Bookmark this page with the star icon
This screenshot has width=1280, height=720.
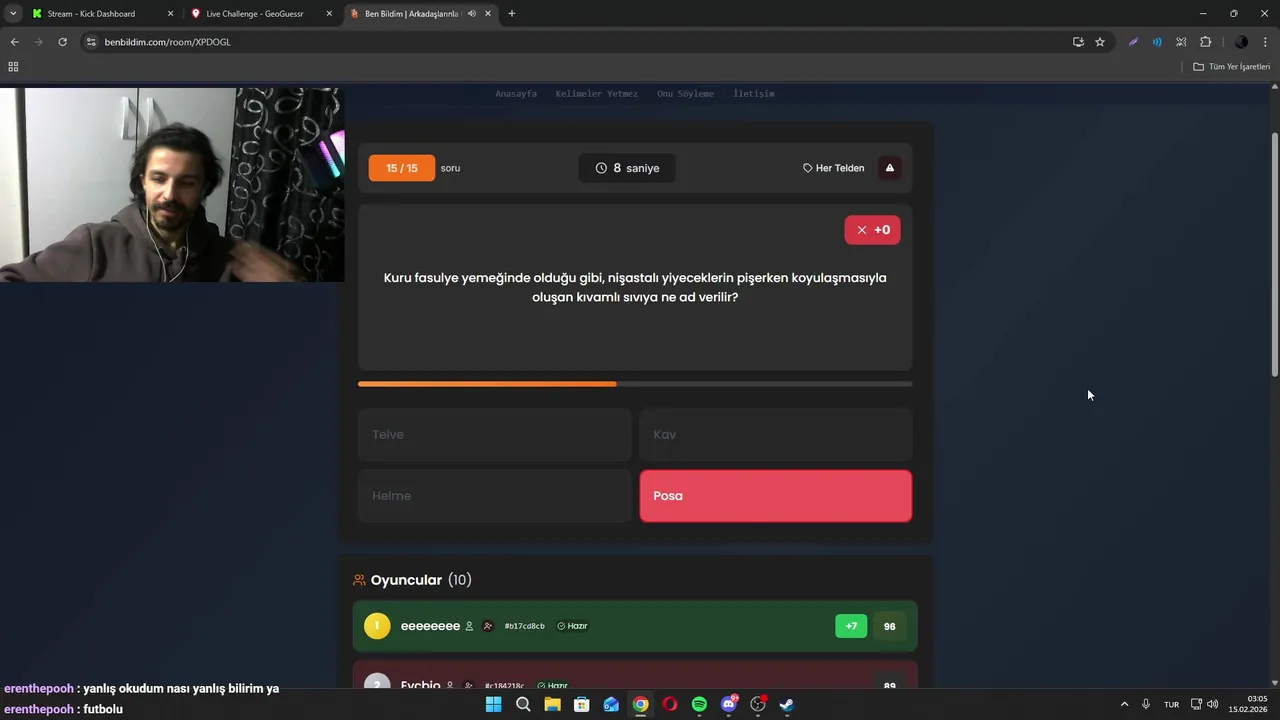pyautogui.click(x=1100, y=42)
